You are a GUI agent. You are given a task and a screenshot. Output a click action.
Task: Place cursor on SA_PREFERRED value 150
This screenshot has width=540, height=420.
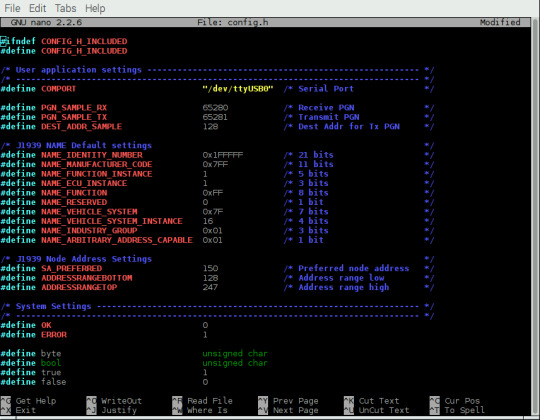point(210,268)
